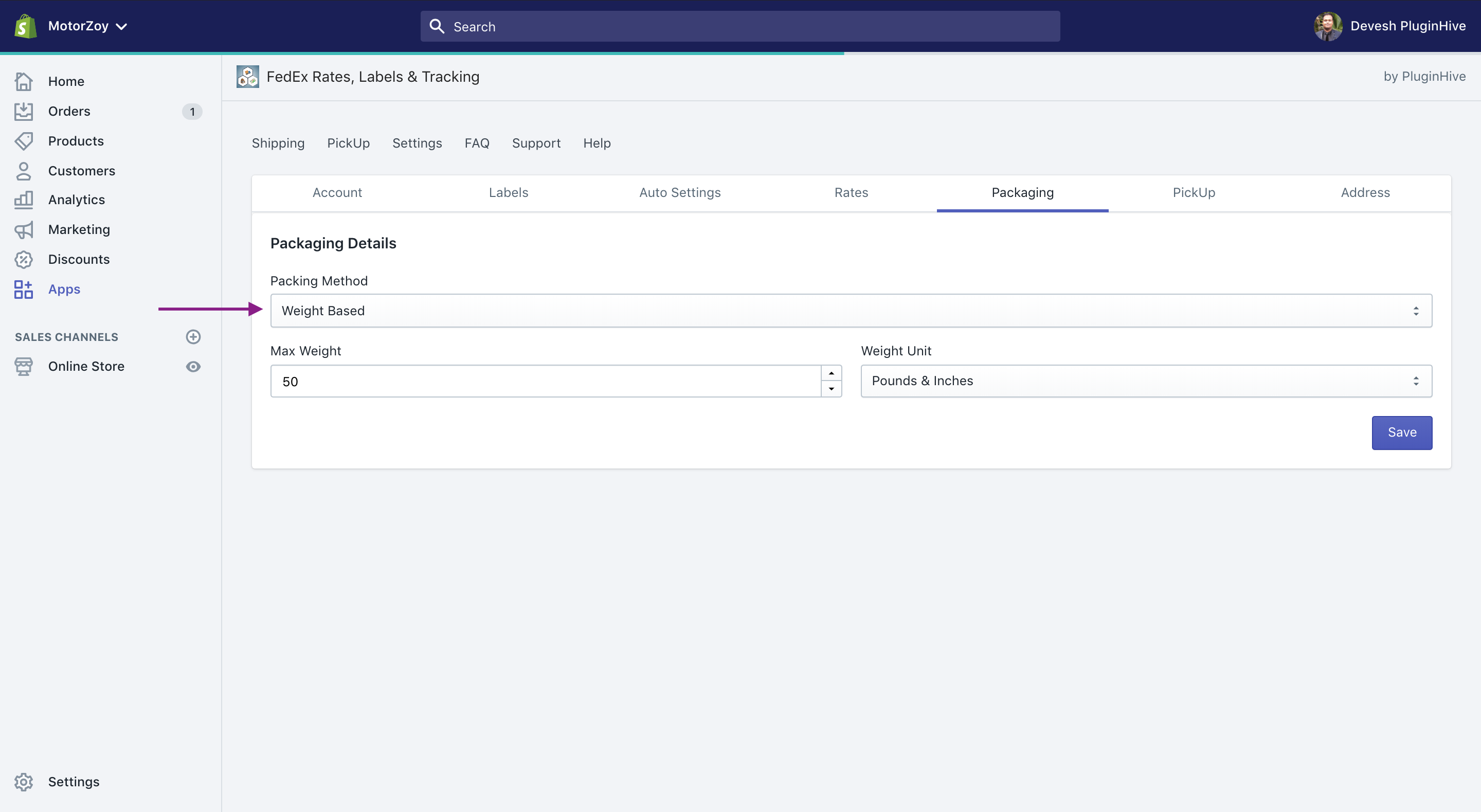Open Online Store channel
This screenshot has width=1481, height=812.
pyautogui.click(x=86, y=366)
